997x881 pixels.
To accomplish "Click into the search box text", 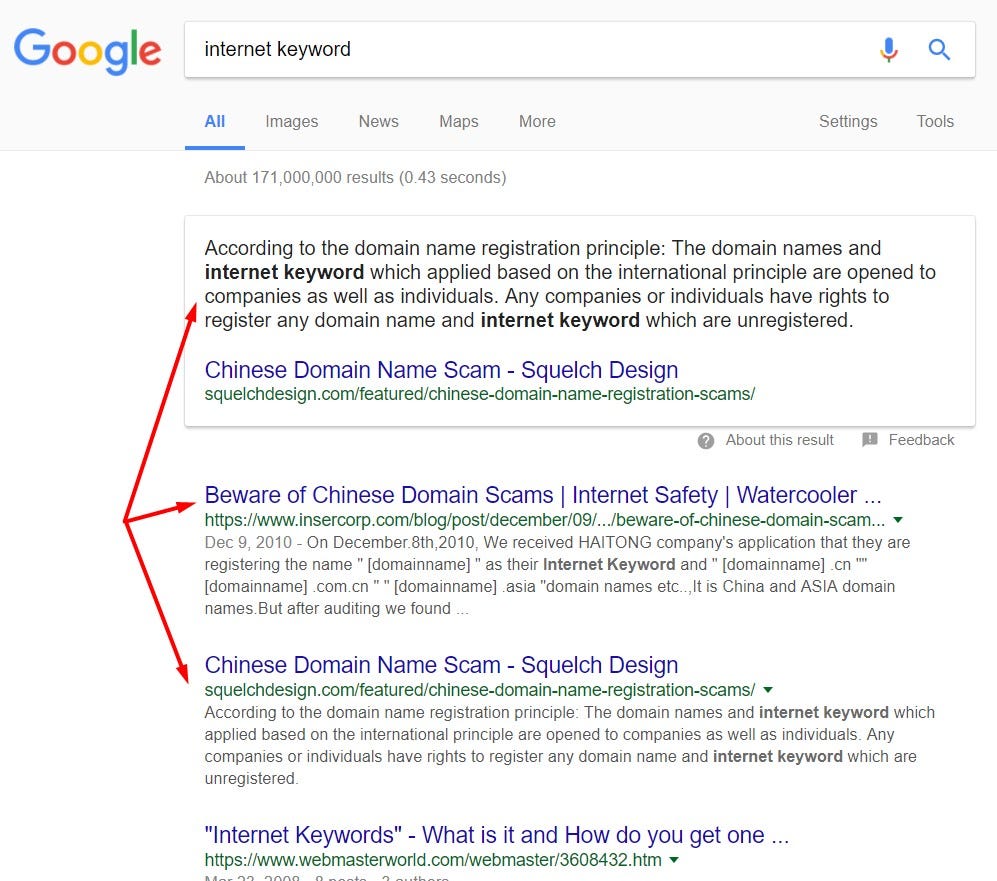I will [277, 49].
